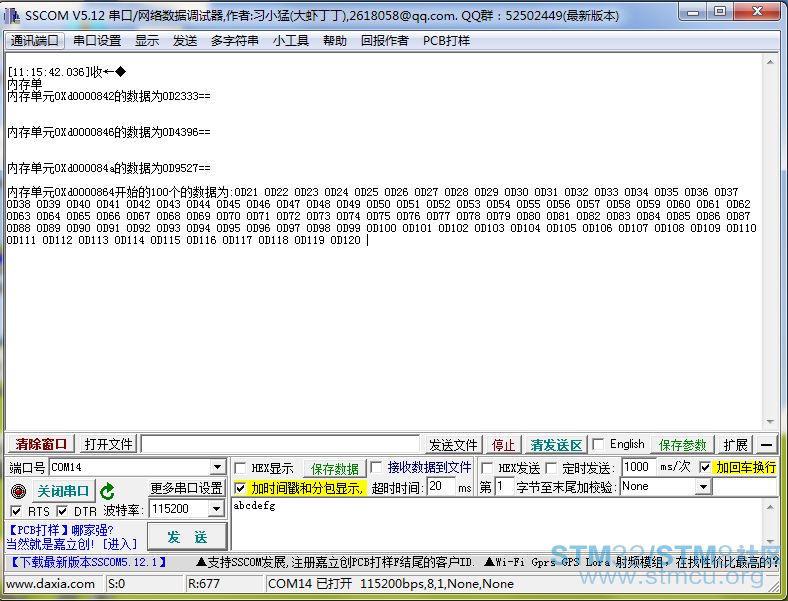
Task: Open the None checksum dropdown
Action: coord(703,486)
